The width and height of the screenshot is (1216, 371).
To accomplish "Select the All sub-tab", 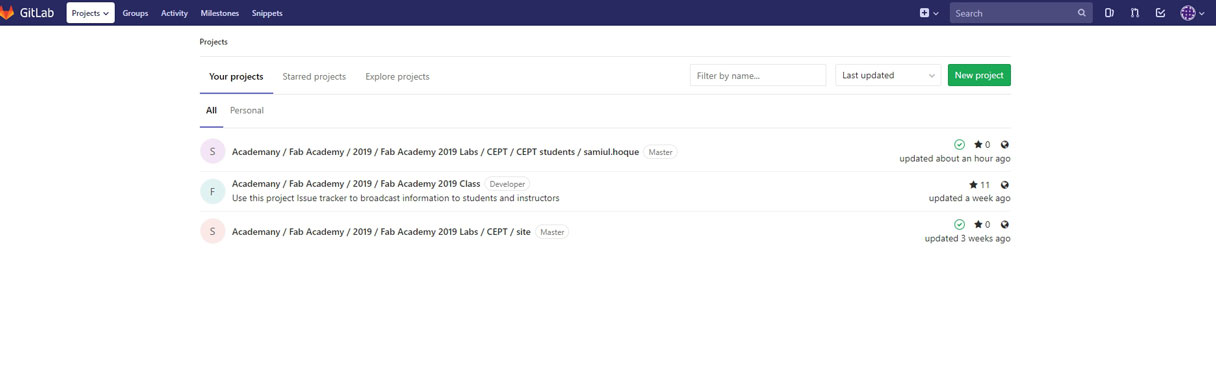I will (211, 110).
